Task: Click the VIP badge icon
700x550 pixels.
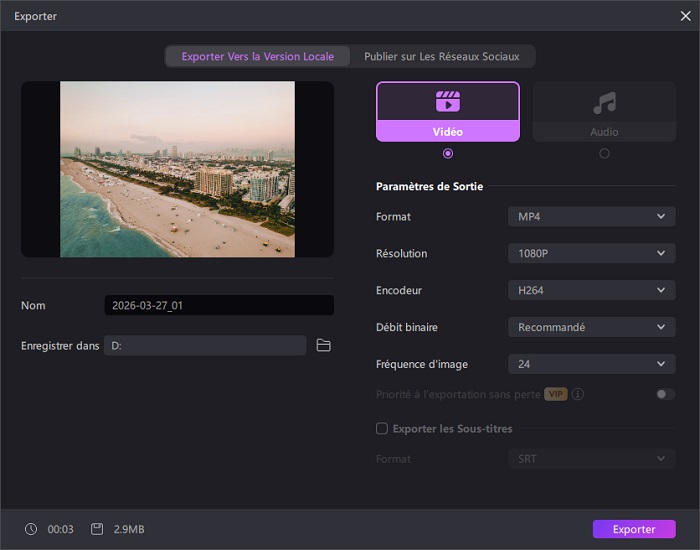Action: [x=556, y=394]
